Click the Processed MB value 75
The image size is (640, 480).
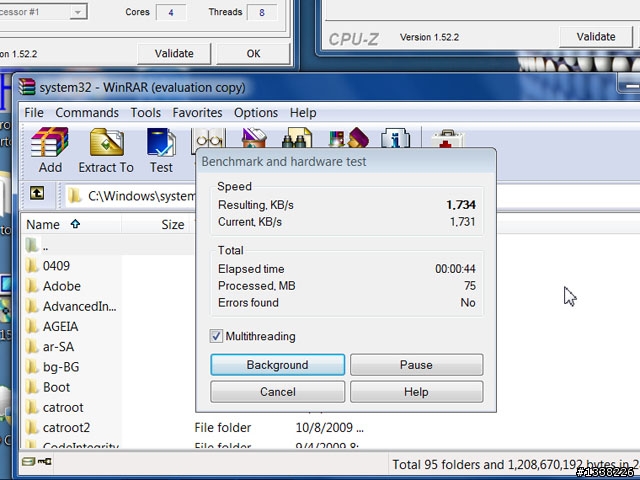(470, 286)
